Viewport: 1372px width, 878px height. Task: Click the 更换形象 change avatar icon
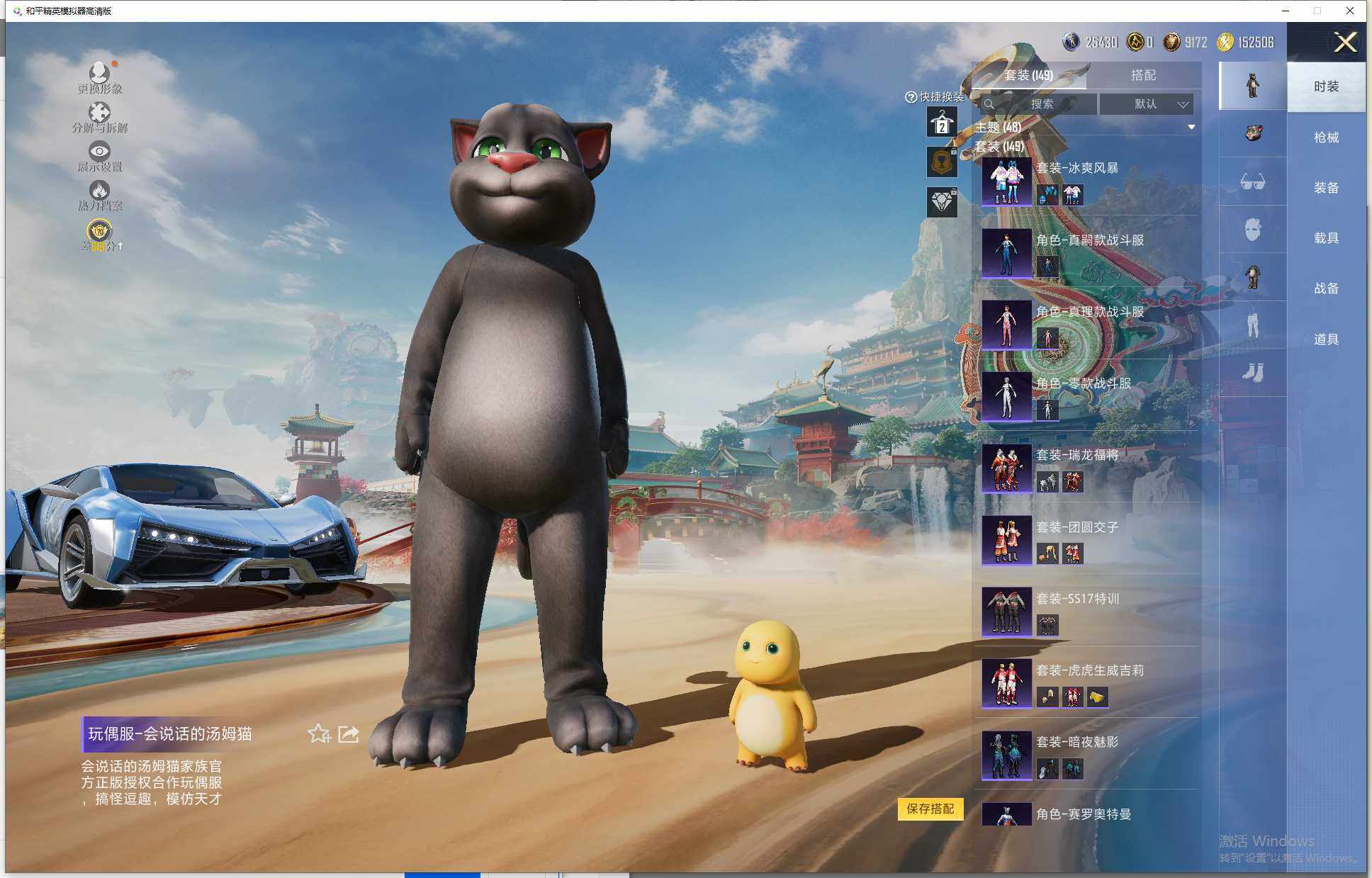coord(99,73)
